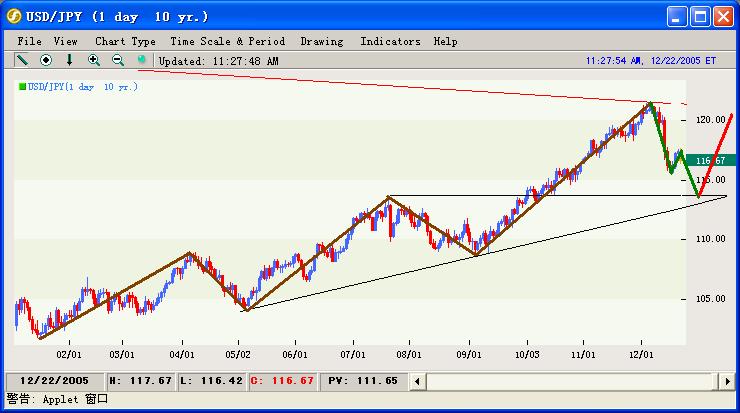Click the Updated: 11:27:48 AM text
Screen dimensions: 740x413
219,61
